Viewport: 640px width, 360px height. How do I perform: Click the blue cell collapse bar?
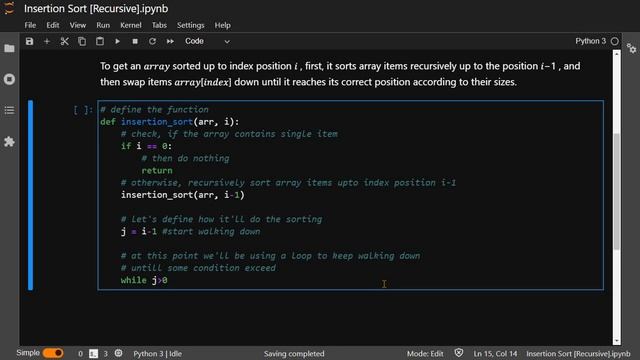point(30,195)
